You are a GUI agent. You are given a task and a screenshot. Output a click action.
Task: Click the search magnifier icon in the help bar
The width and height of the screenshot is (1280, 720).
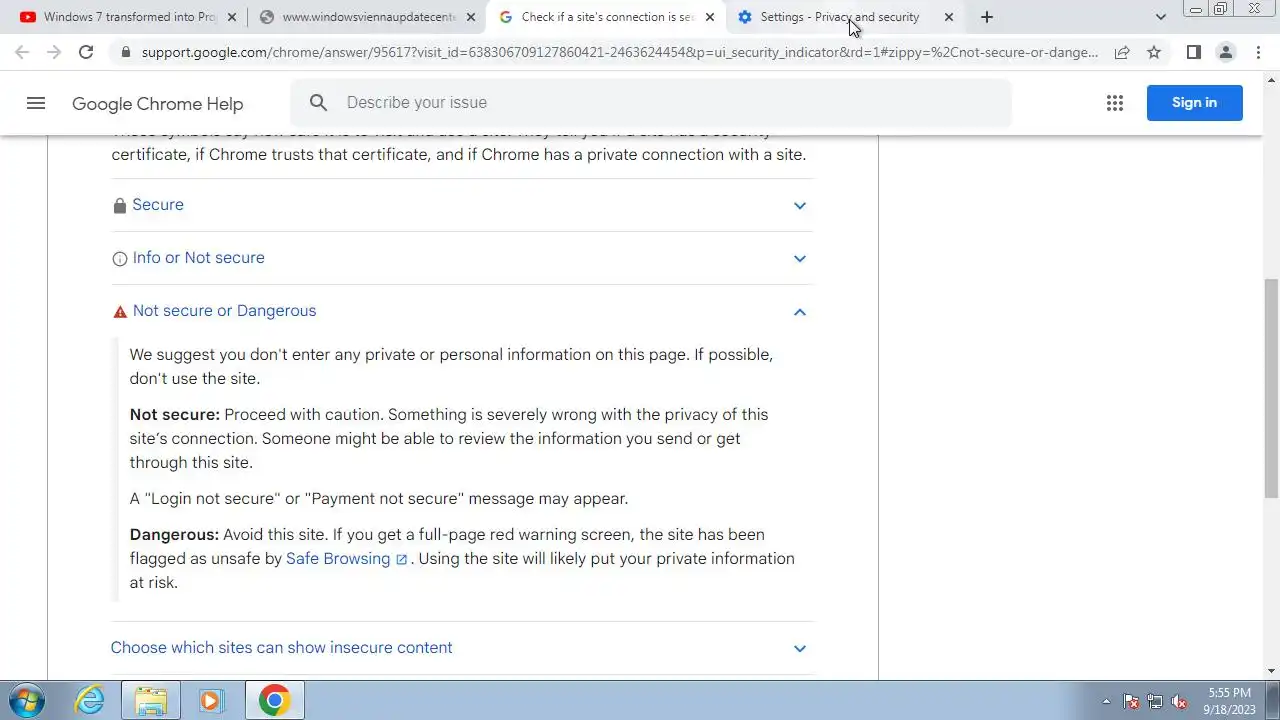pos(318,102)
